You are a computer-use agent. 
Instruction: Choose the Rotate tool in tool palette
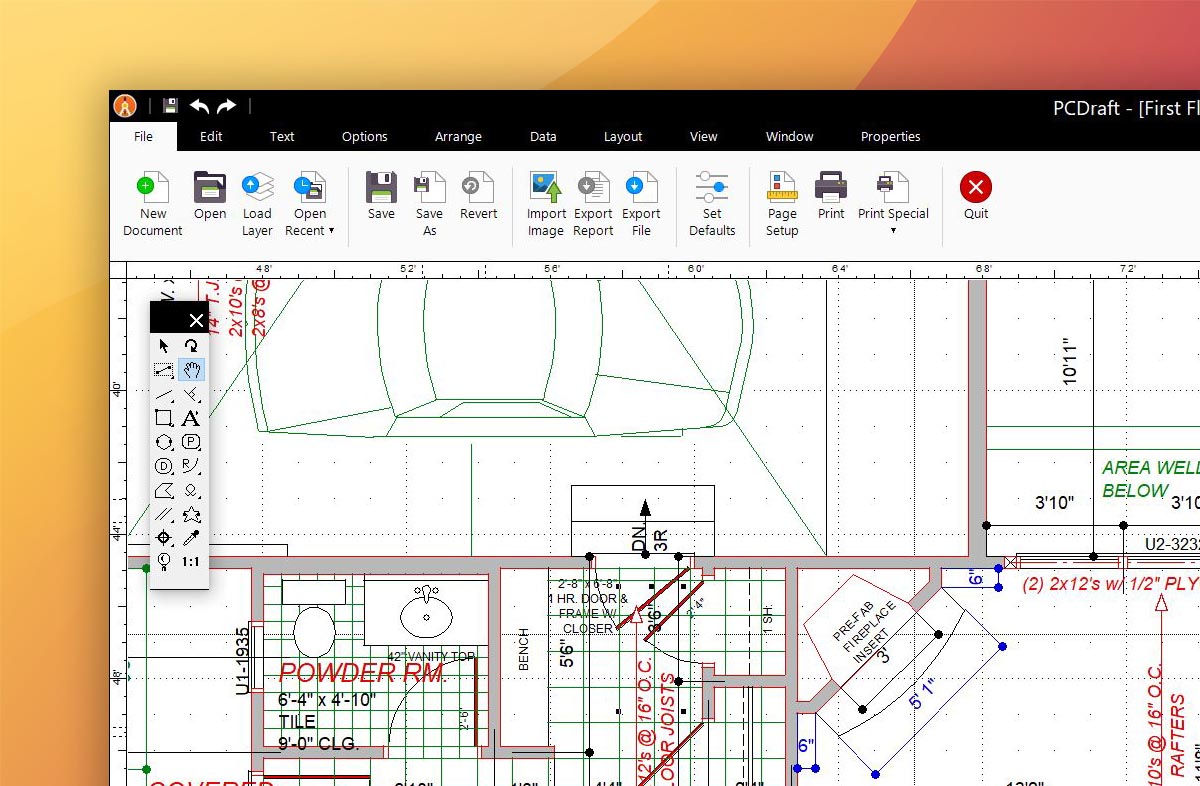click(x=191, y=346)
